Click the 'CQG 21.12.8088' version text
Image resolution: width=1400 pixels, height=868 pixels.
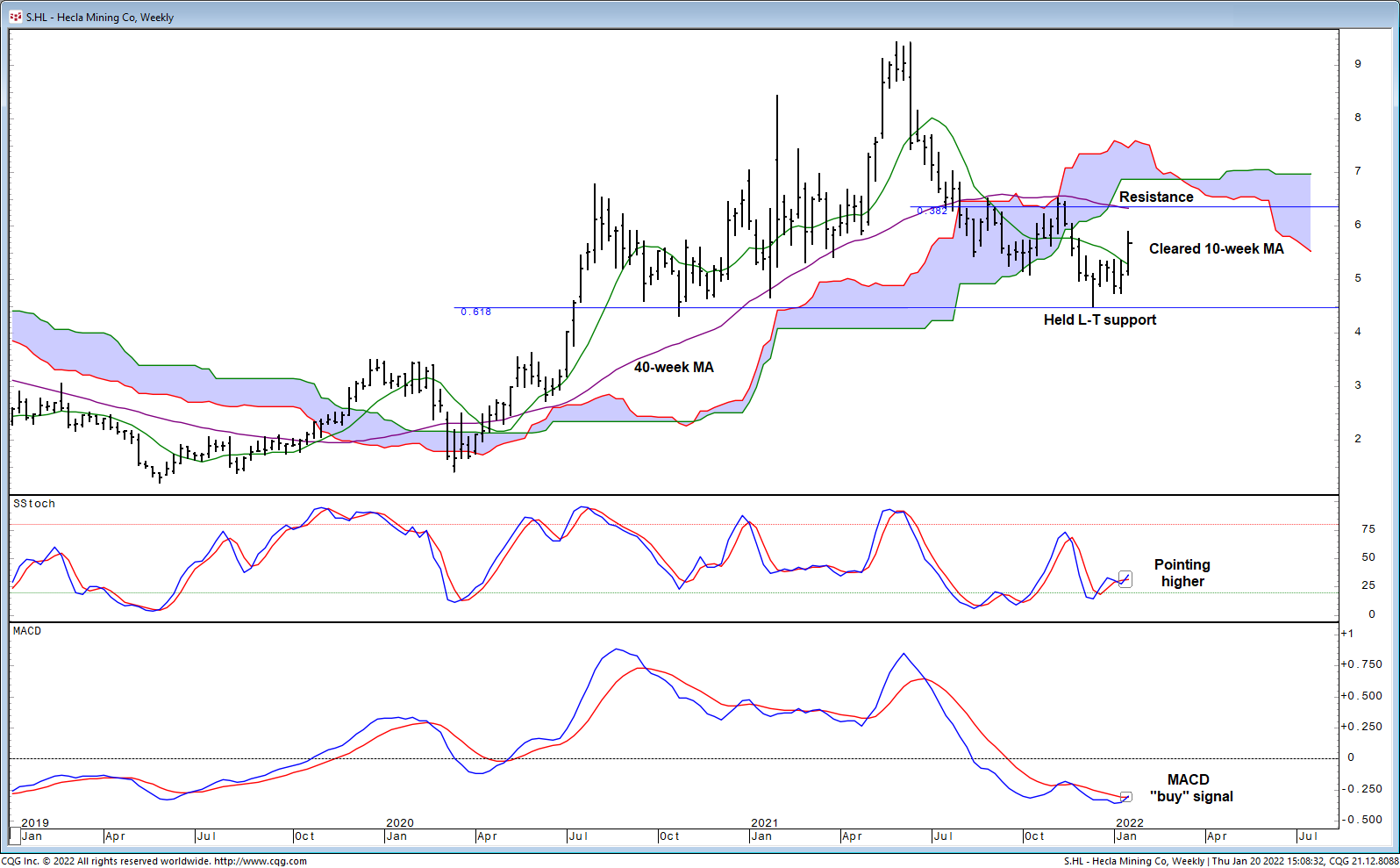click(x=1364, y=861)
